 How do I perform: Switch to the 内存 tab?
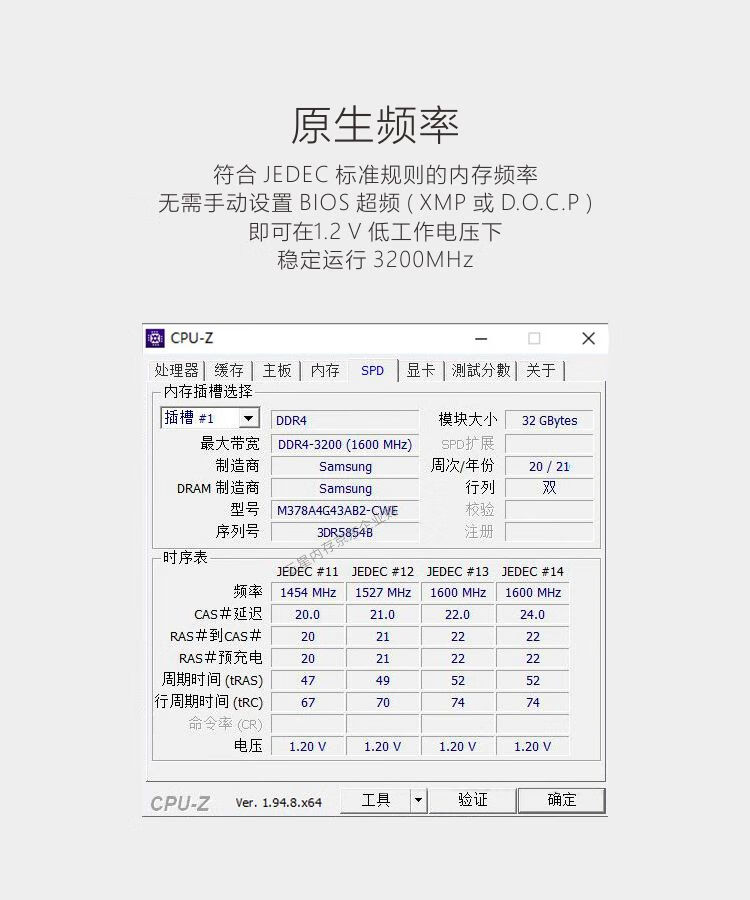tap(325, 370)
